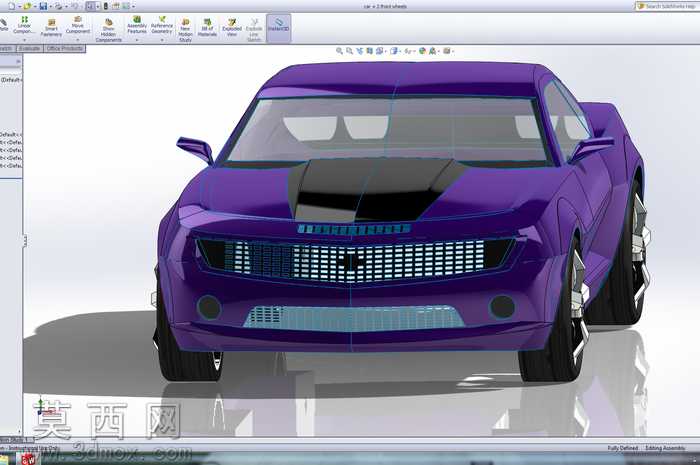Click Previous View icon in view toolbar
The width and height of the screenshot is (700, 465).
point(360,51)
